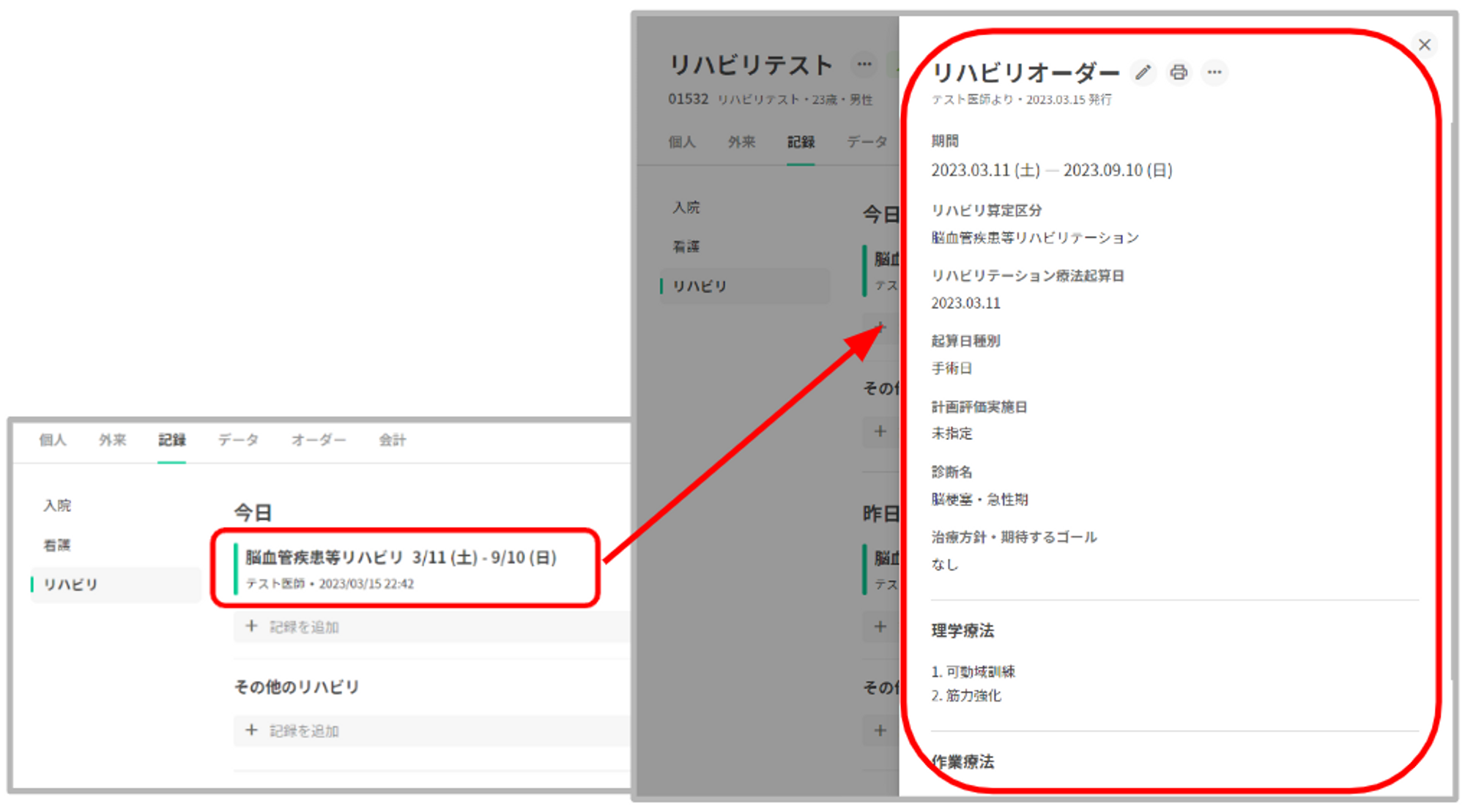This screenshot has width=1465, height=812.
Task: Select リハビリ in the left sidebar
Action: click(70, 584)
